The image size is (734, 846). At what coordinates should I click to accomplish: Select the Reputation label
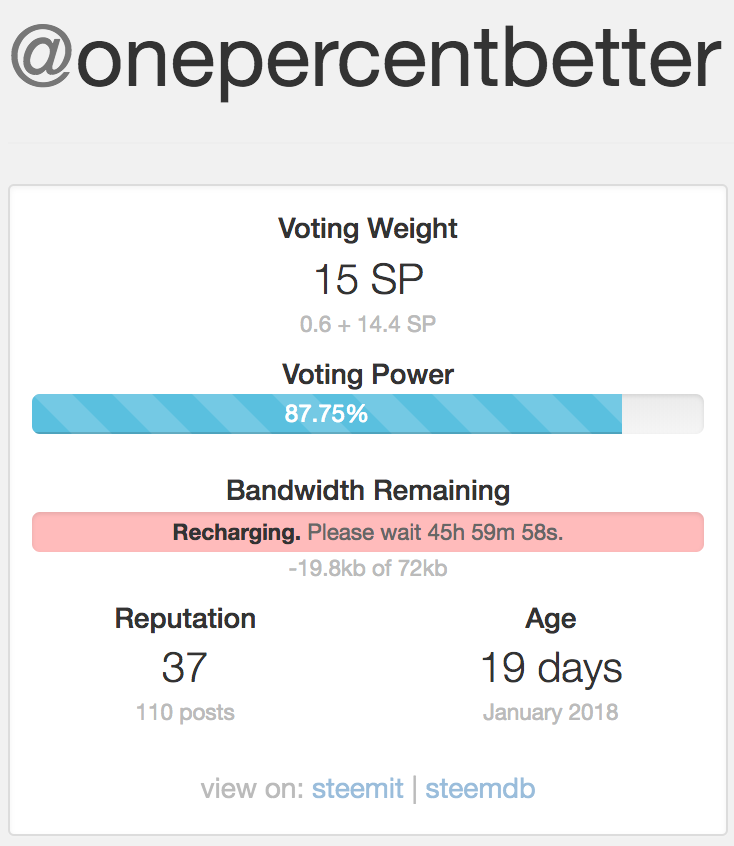pos(185,618)
